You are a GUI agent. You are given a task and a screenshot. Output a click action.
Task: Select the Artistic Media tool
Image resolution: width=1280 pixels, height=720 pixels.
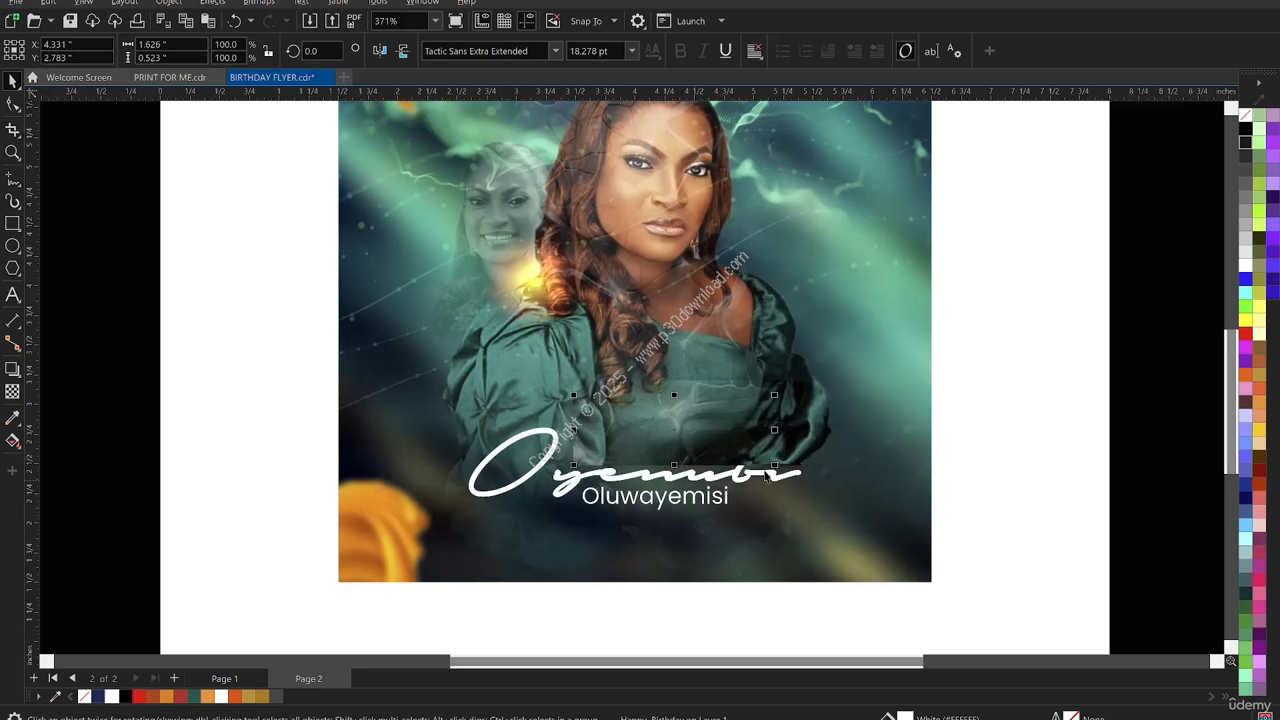point(12,201)
